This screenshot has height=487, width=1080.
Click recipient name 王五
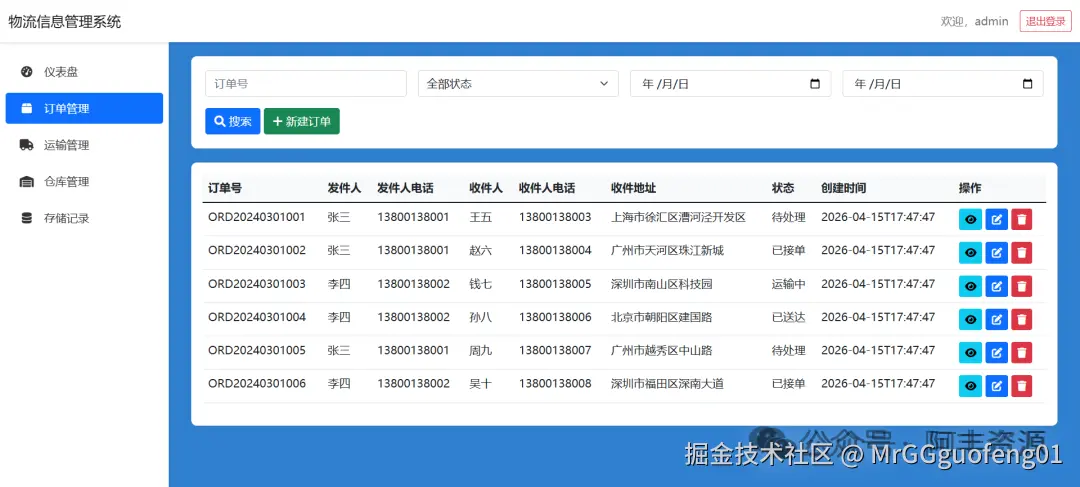pyautogui.click(x=481, y=217)
